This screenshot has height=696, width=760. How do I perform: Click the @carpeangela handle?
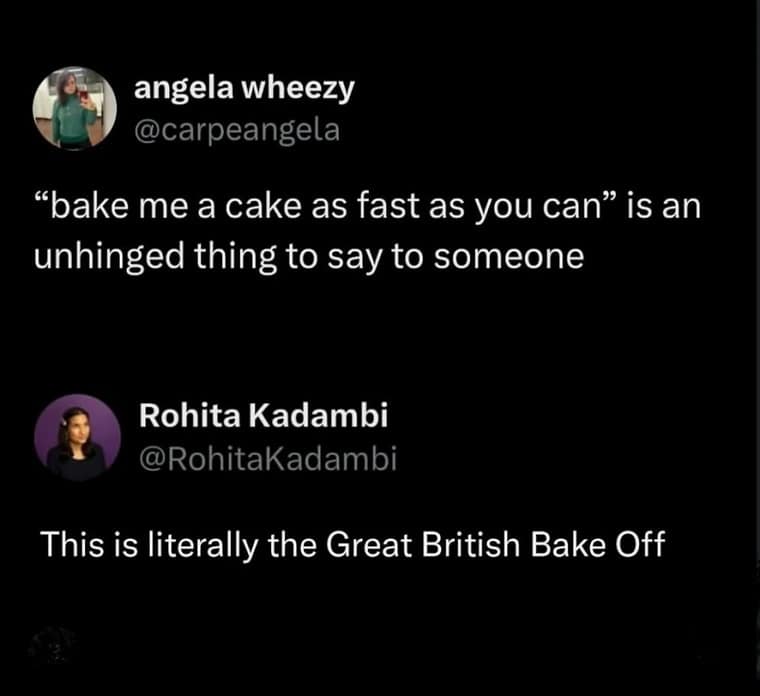(237, 130)
